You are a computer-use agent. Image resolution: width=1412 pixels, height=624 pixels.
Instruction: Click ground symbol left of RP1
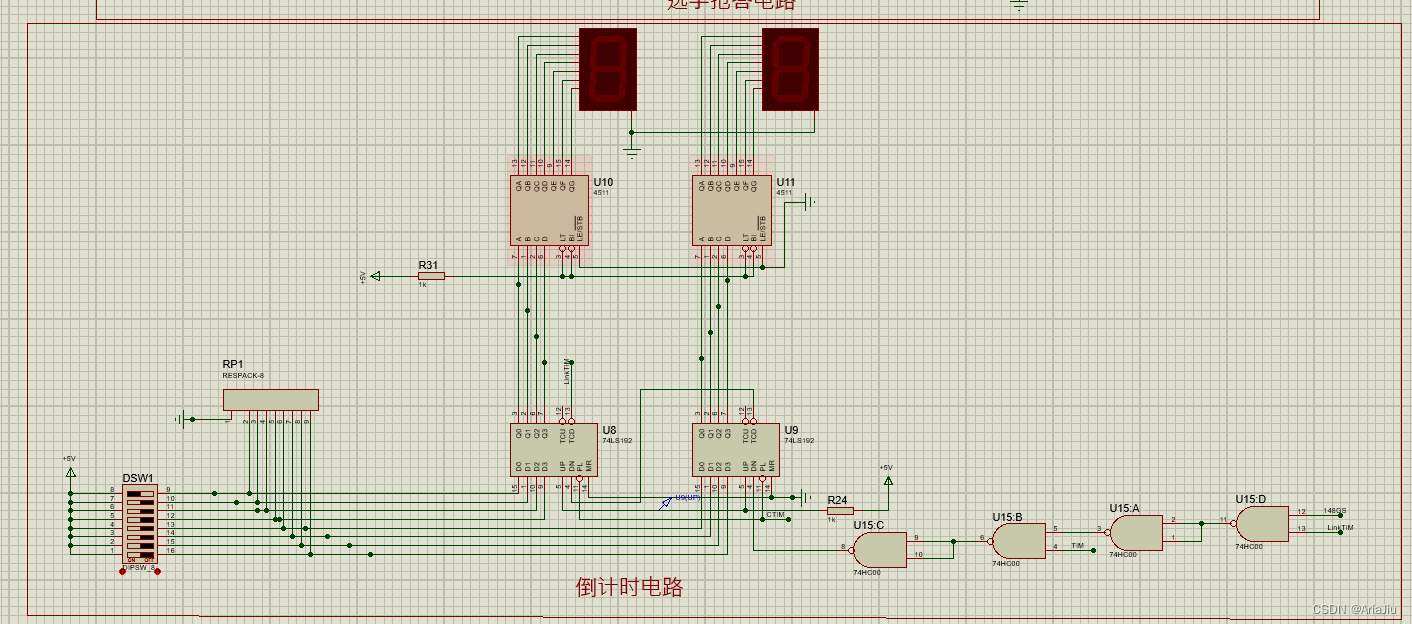pyautogui.click(x=180, y=419)
